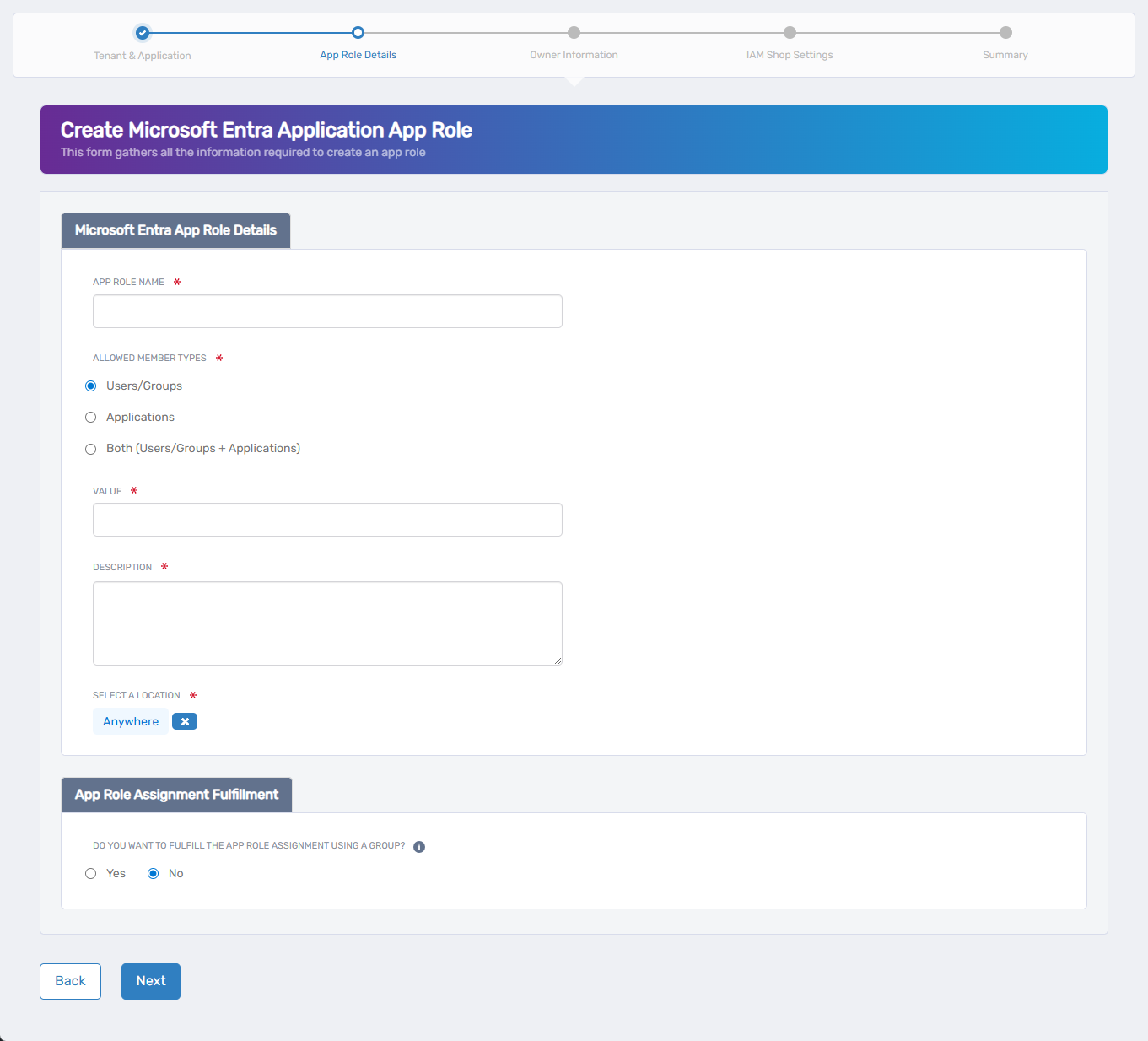The image size is (1148, 1041).
Task: Select the App Role Details step circle icon
Action: pos(358,32)
